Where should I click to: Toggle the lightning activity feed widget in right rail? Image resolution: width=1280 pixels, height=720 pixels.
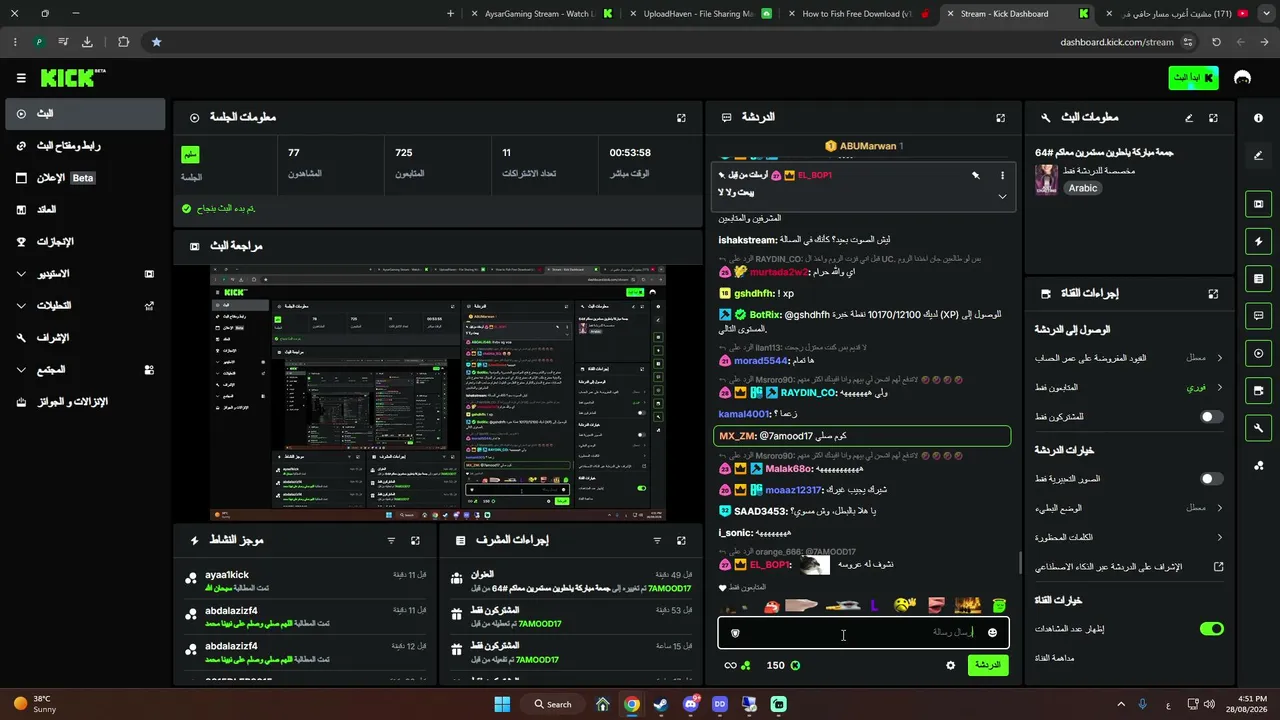(1258, 241)
